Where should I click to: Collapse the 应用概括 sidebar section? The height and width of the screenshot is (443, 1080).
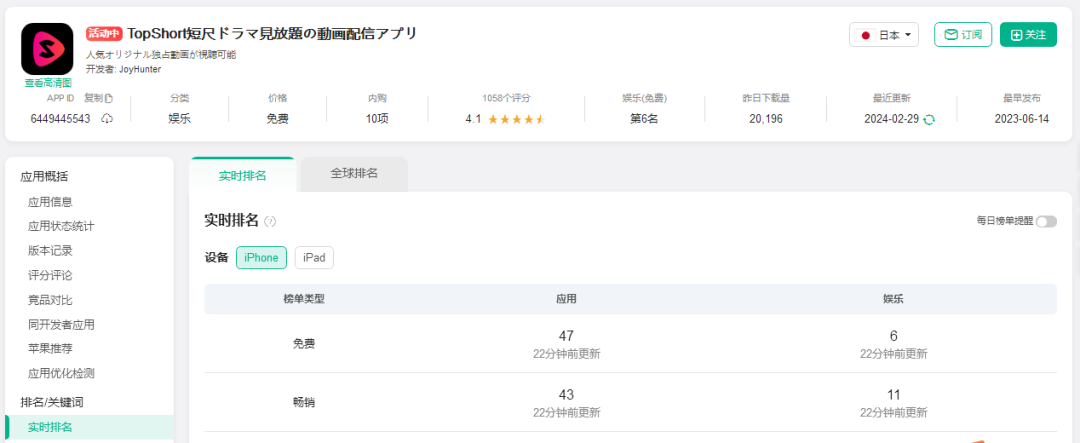pos(45,177)
